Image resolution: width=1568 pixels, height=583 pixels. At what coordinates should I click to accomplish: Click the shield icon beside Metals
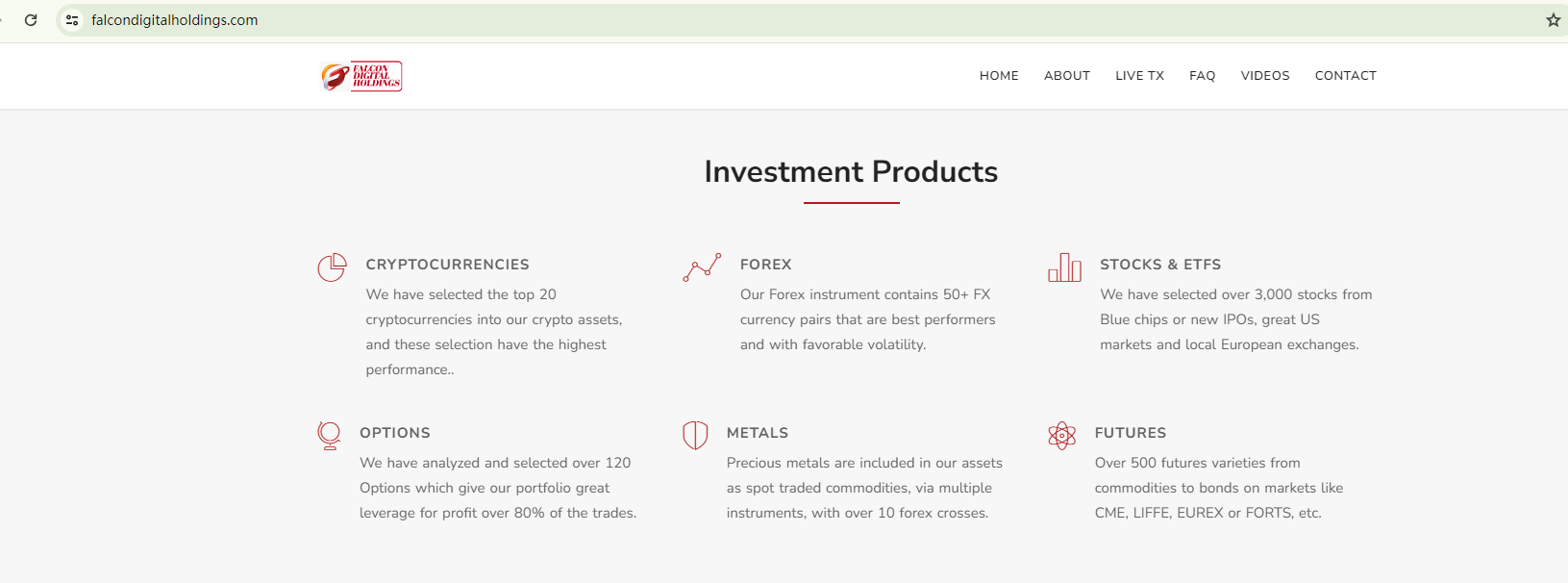tap(695, 435)
